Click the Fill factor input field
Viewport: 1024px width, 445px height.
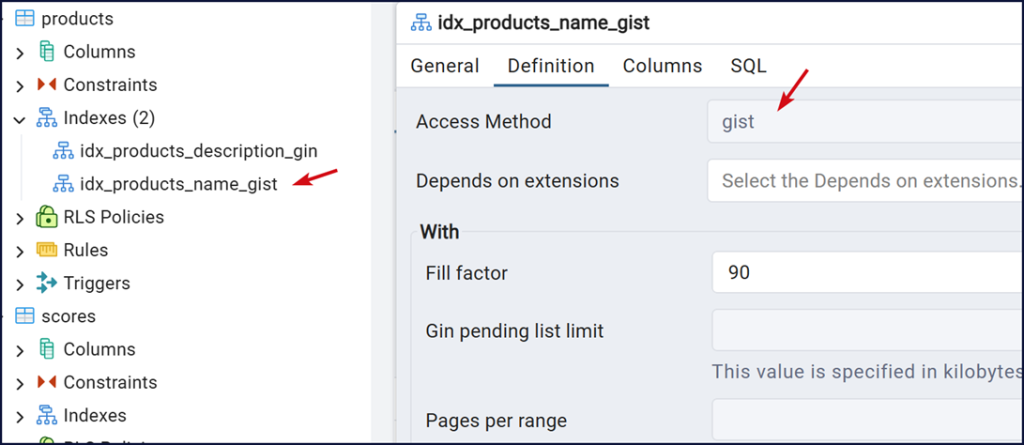coord(865,272)
